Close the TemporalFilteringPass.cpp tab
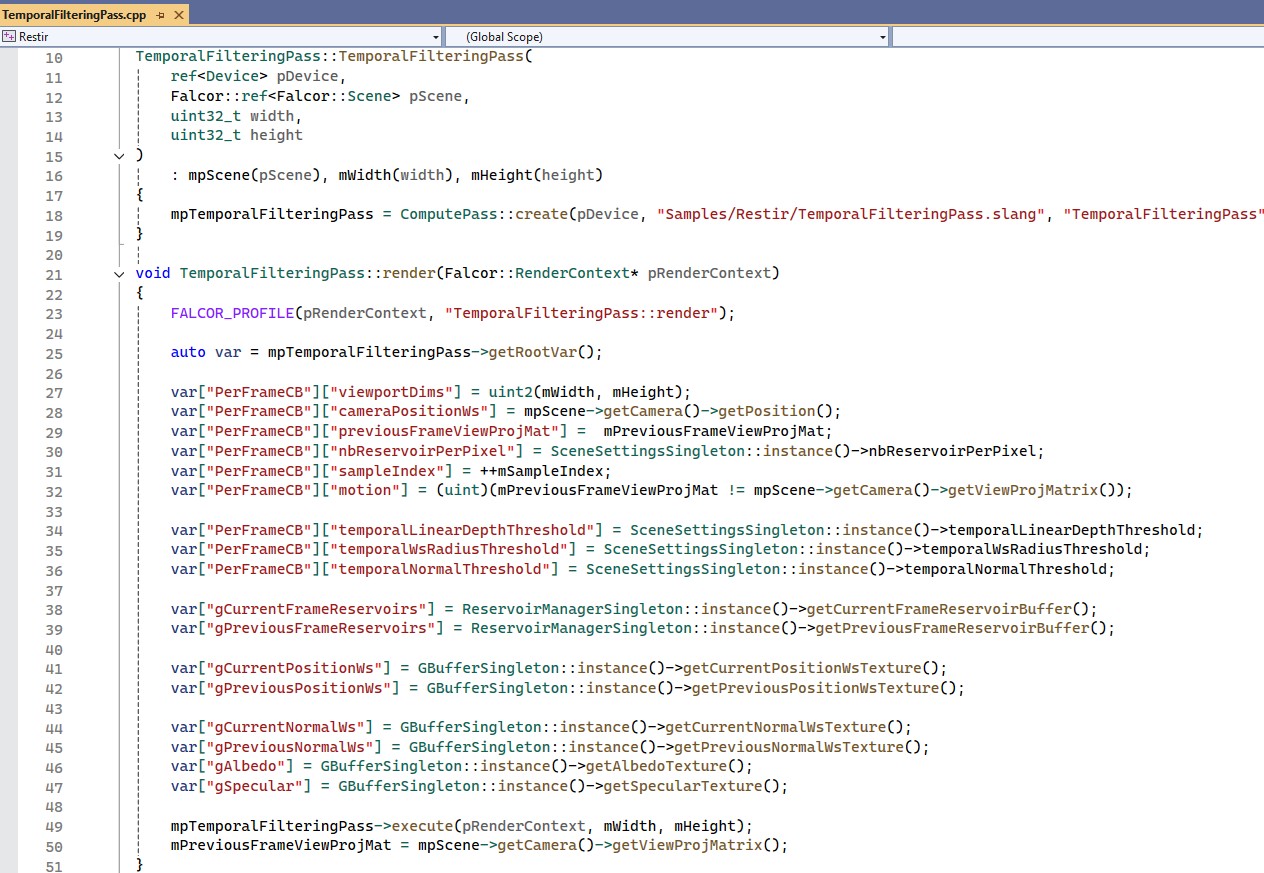1264x873 pixels. click(x=179, y=15)
